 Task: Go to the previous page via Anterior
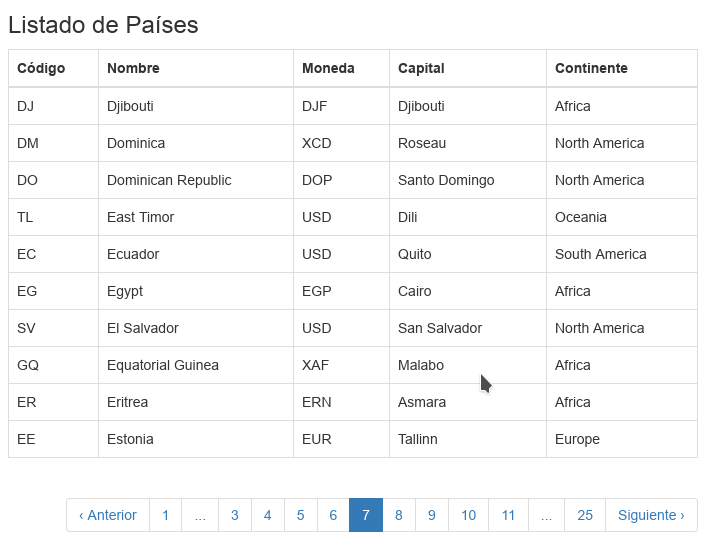pos(108,515)
